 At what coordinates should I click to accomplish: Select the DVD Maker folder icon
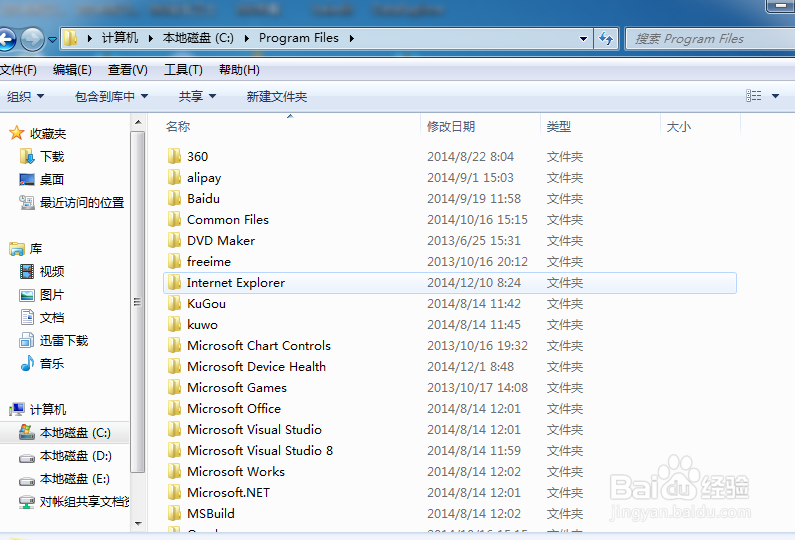[174, 240]
